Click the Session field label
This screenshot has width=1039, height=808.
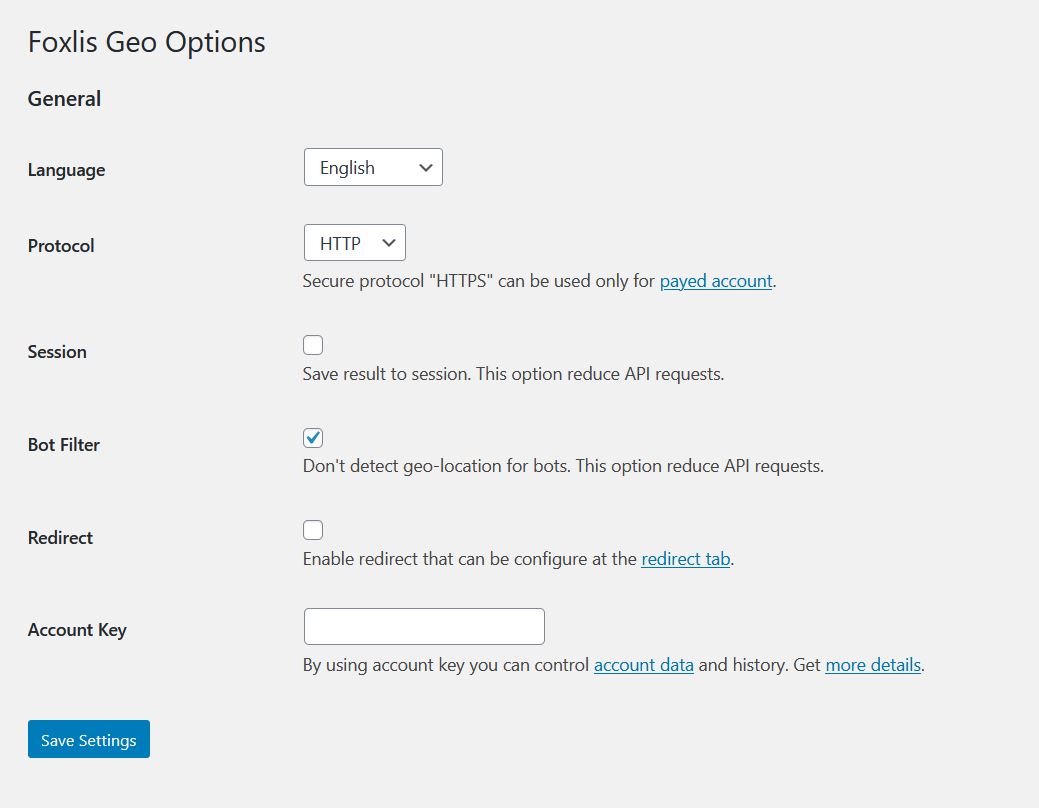[x=57, y=352]
